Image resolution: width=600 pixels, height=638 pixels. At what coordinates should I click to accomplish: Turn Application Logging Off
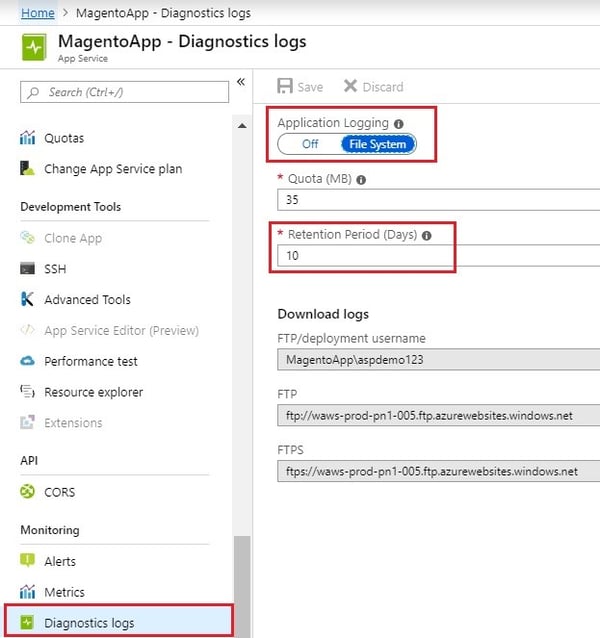click(x=310, y=144)
